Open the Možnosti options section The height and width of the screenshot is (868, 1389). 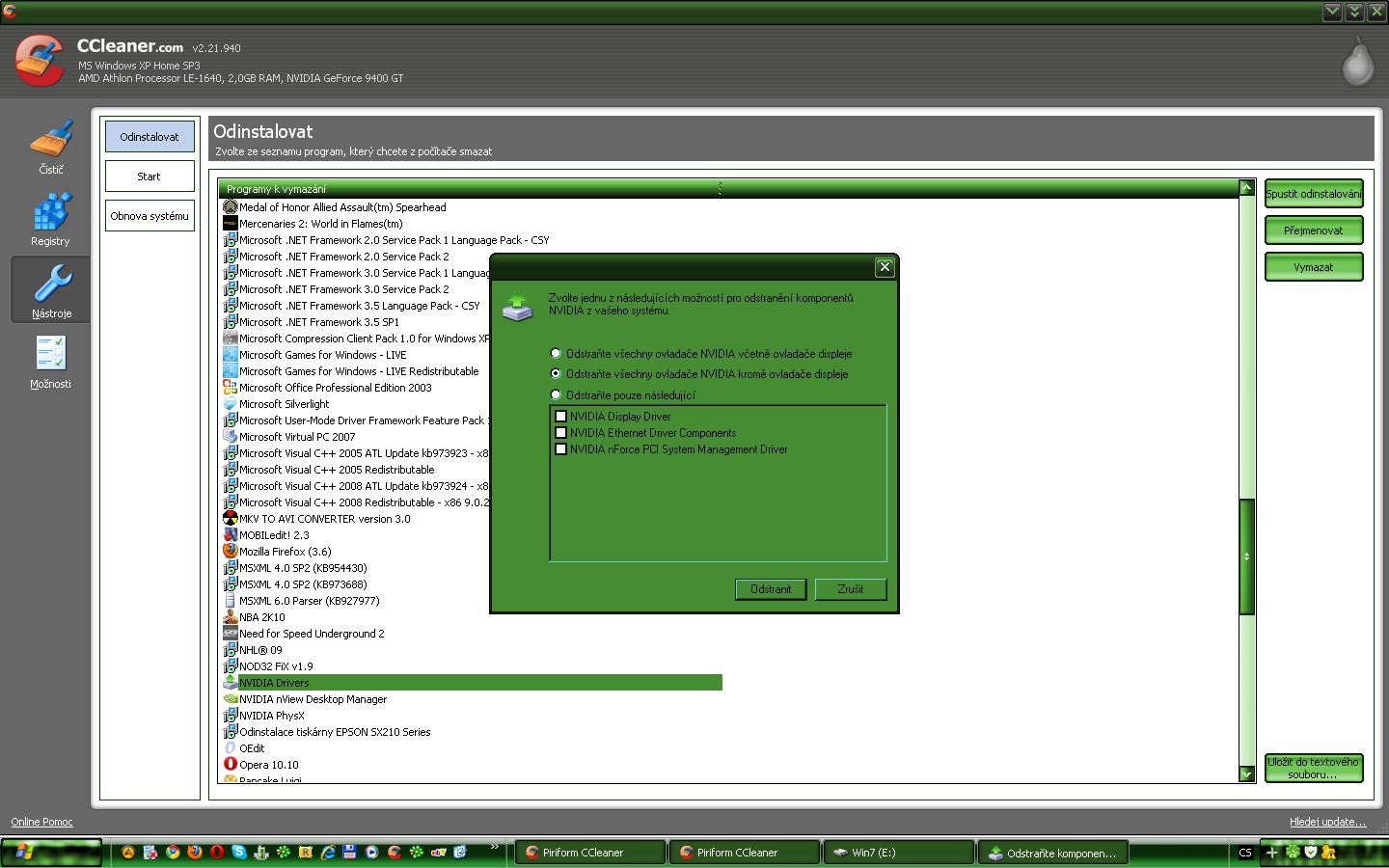[50, 362]
